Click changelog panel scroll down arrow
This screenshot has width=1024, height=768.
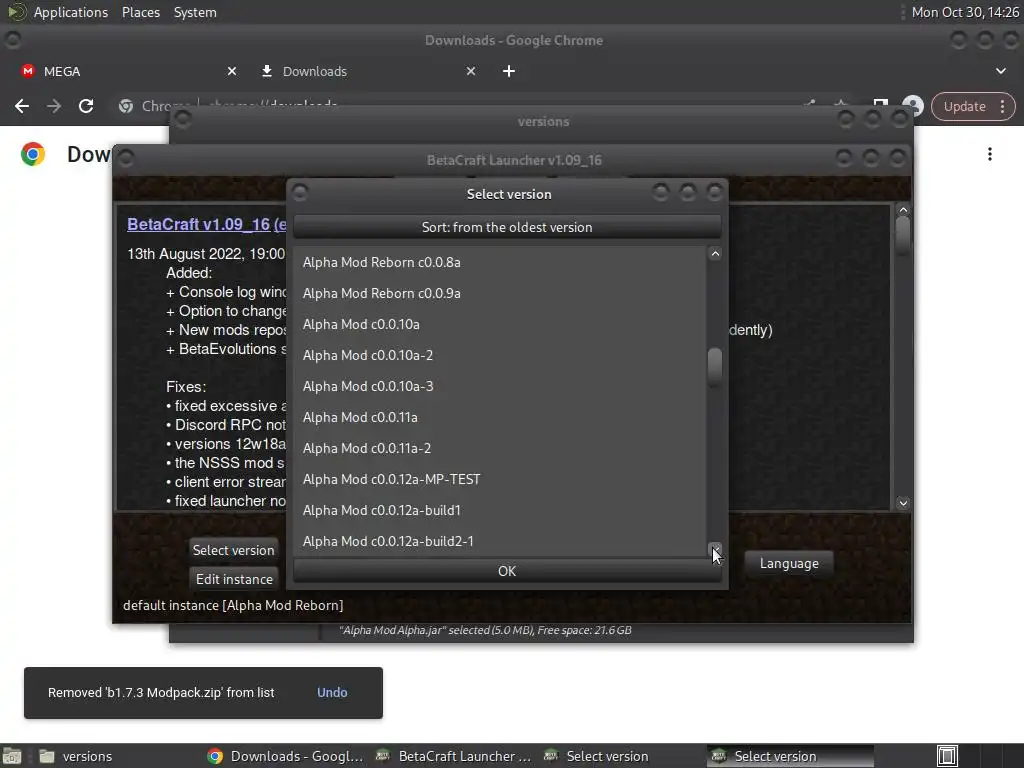click(x=903, y=503)
